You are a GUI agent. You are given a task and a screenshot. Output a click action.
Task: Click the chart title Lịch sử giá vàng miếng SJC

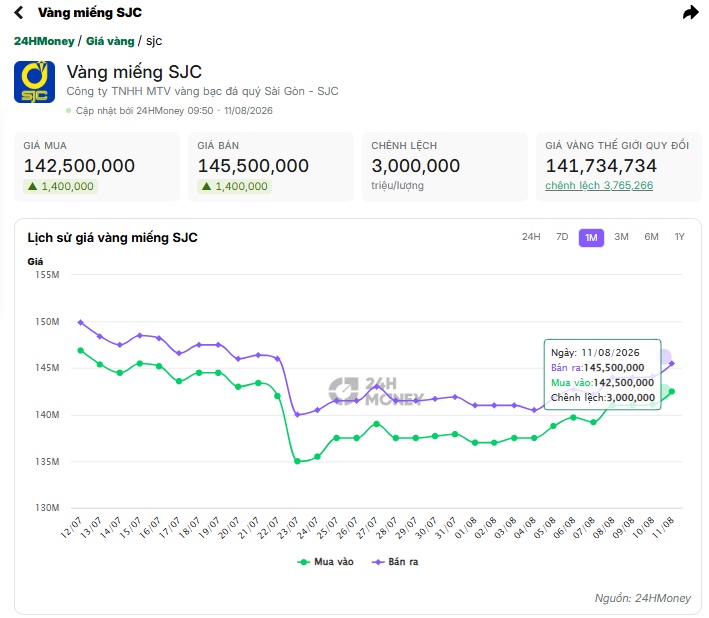coord(112,238)
